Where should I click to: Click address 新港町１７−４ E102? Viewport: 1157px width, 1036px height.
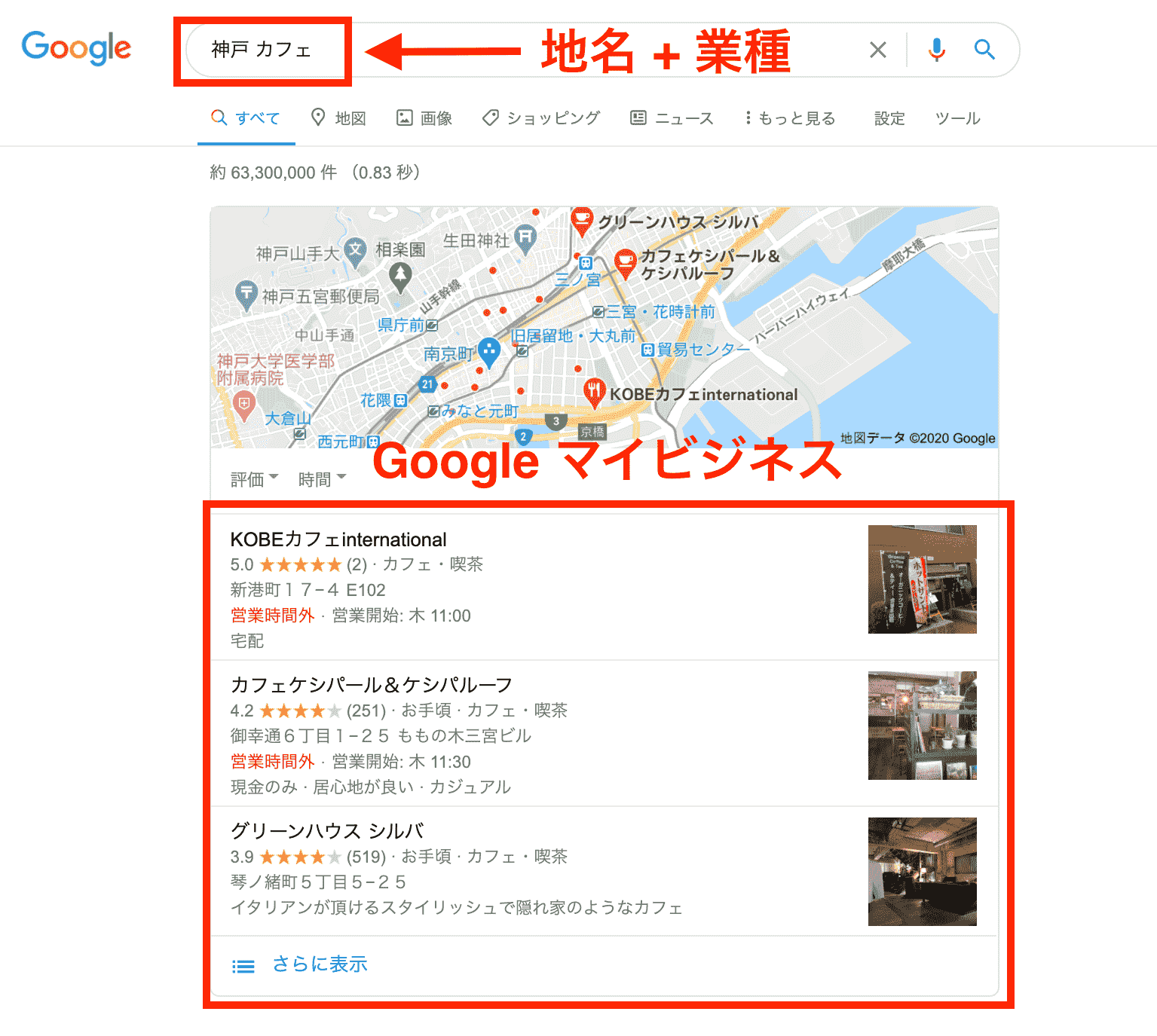[308, 590]
